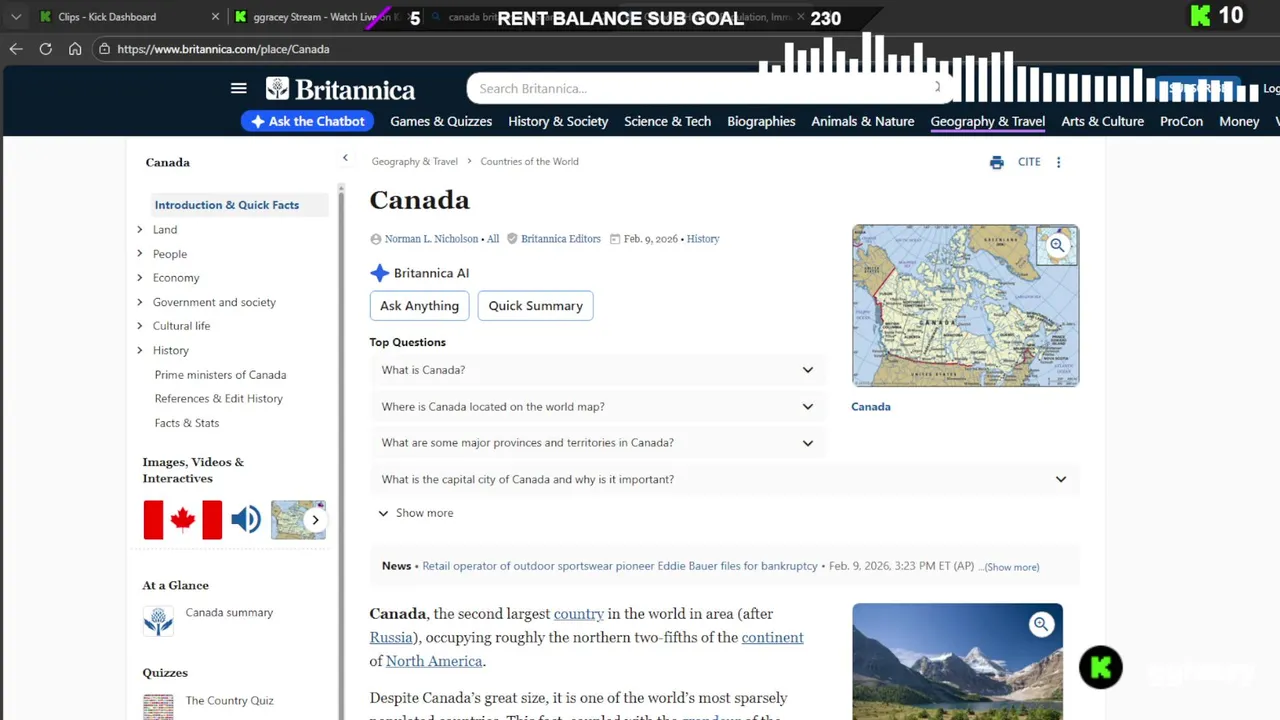Expand major provinces and territories question
1280x720 pixels.
tap(597, 443)
